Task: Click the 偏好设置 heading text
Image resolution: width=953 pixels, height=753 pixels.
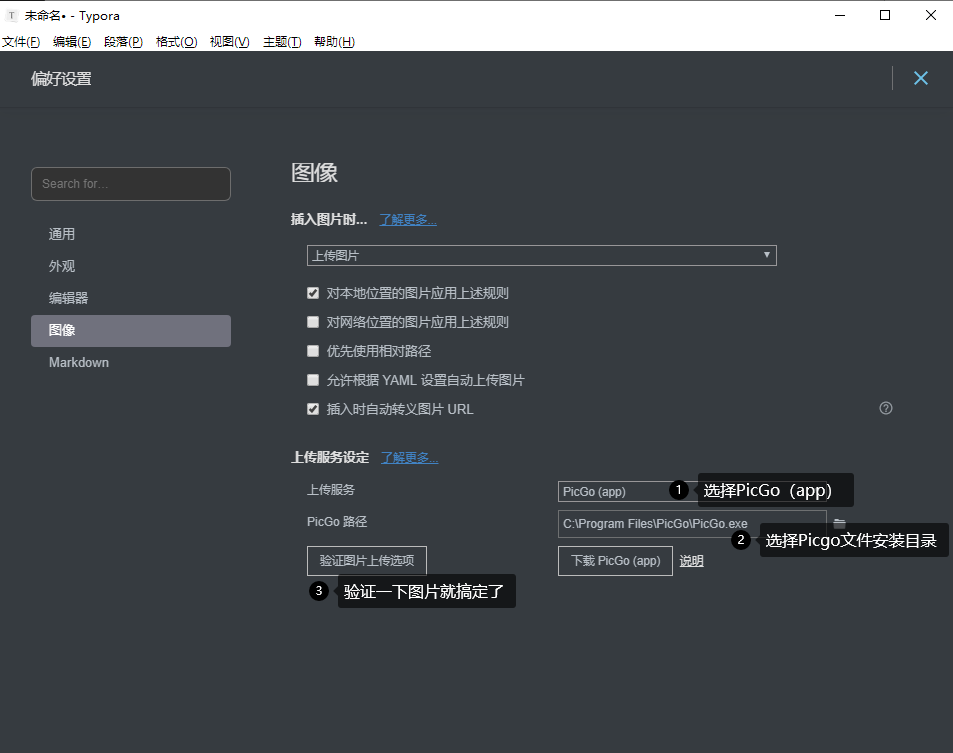Action: coord(61,78)
